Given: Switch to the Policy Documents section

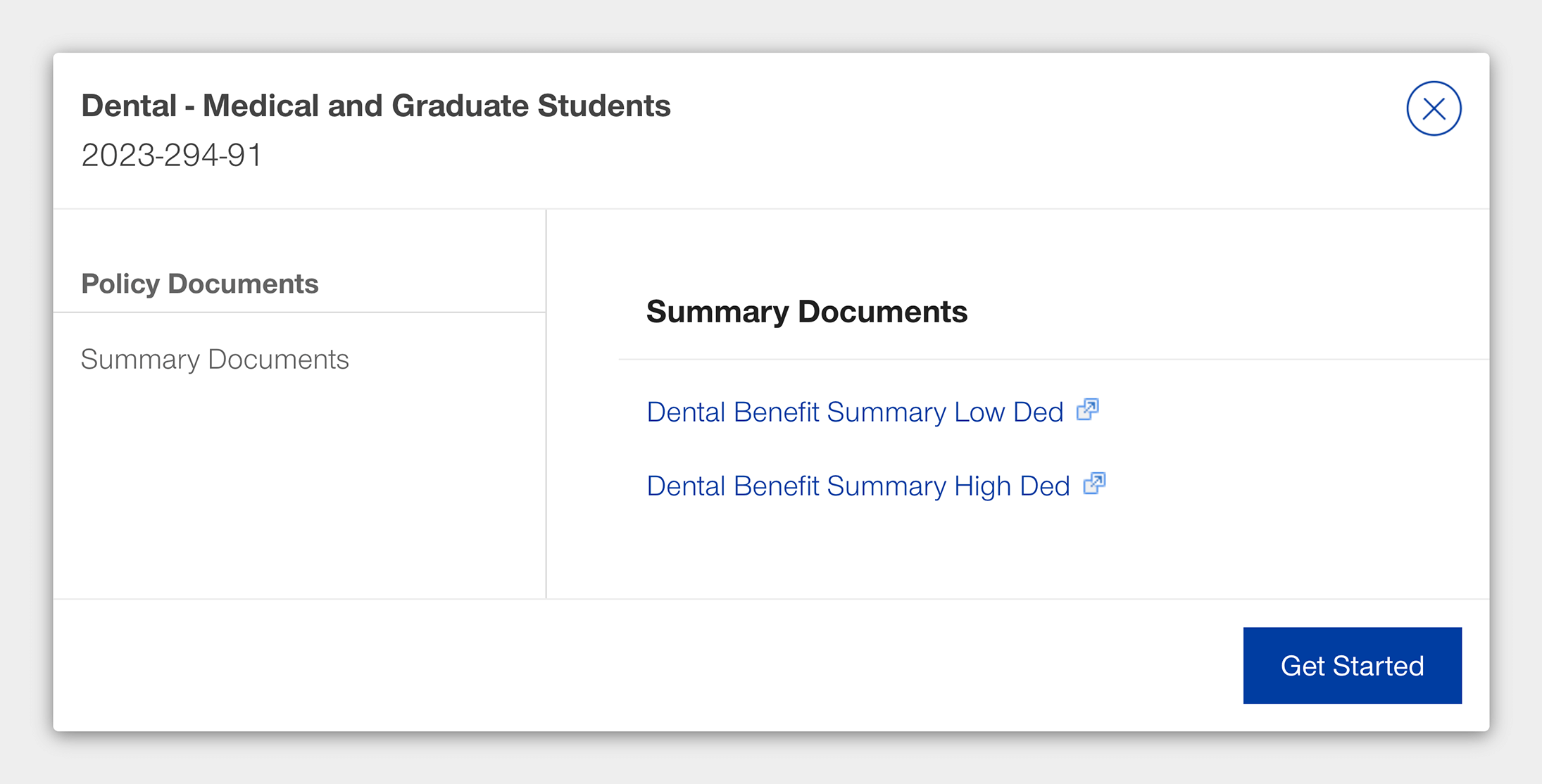Looking at the screenshot, I should point(200,284).
